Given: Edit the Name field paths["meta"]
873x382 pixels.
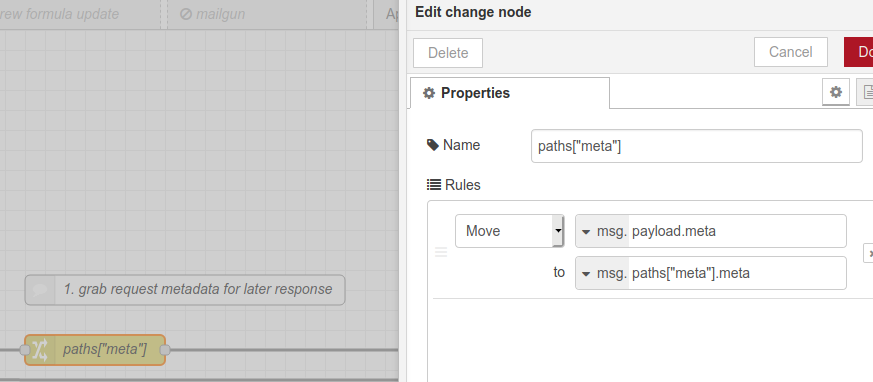Looking at the screenshot, I should click(x=697, y=146).
